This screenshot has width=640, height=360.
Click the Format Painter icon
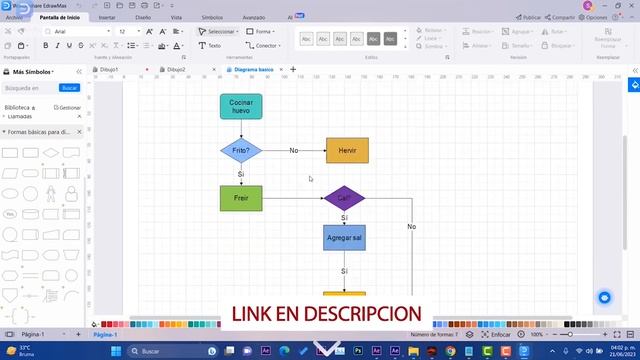[21, 31]
